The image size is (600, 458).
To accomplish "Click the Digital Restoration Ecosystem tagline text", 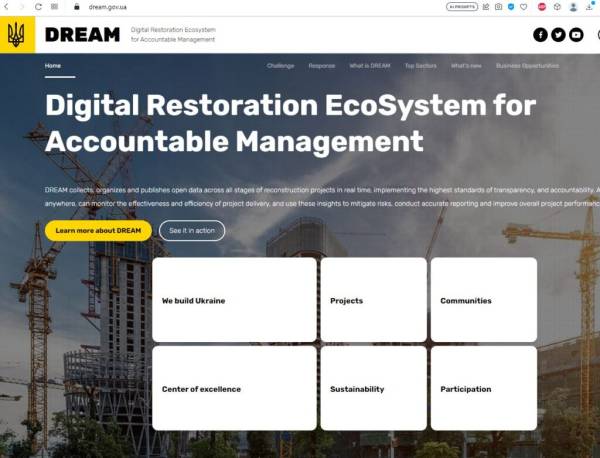I will [x=173, y=34].
